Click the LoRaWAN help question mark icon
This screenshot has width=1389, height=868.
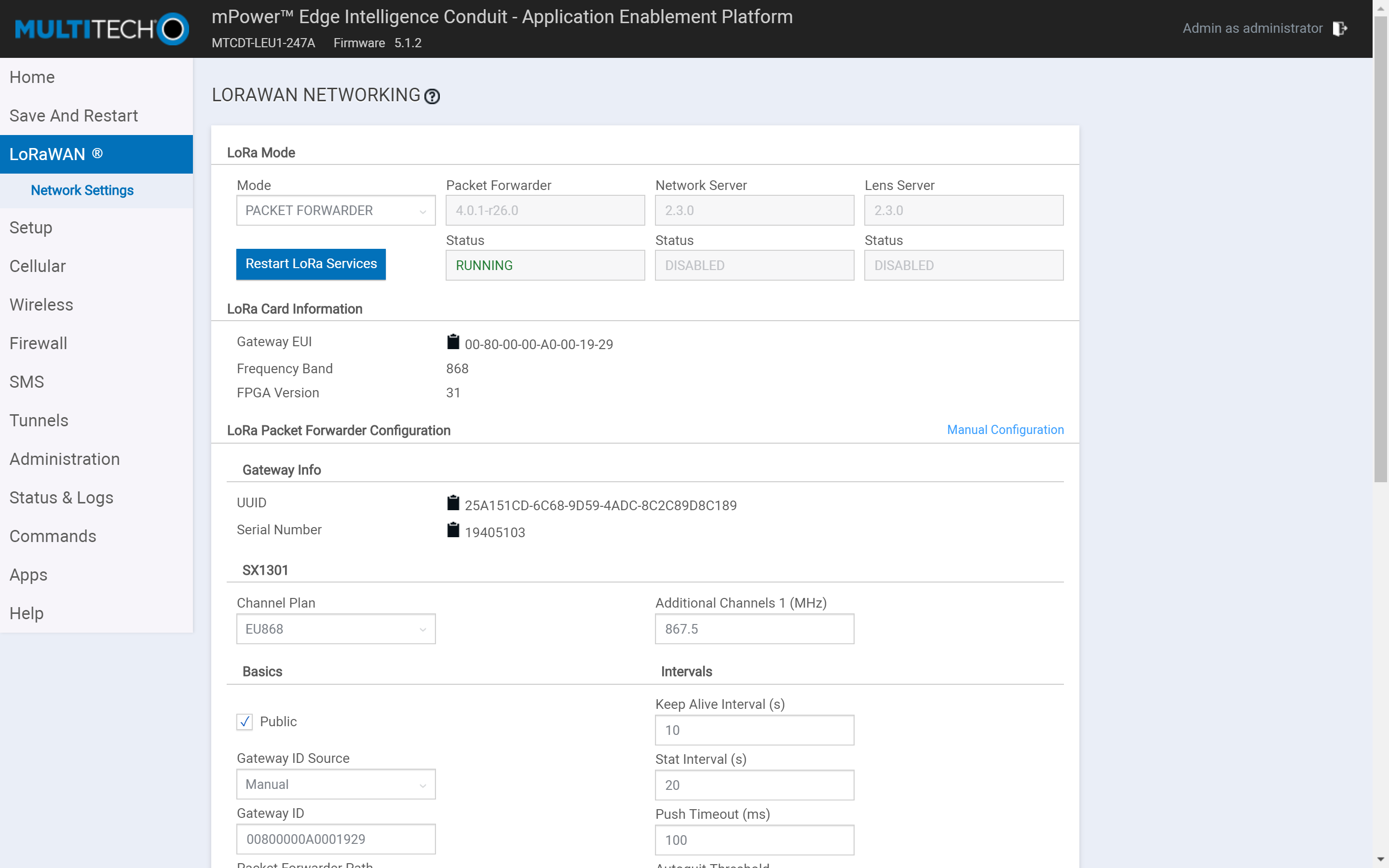[x=433, y=96]
